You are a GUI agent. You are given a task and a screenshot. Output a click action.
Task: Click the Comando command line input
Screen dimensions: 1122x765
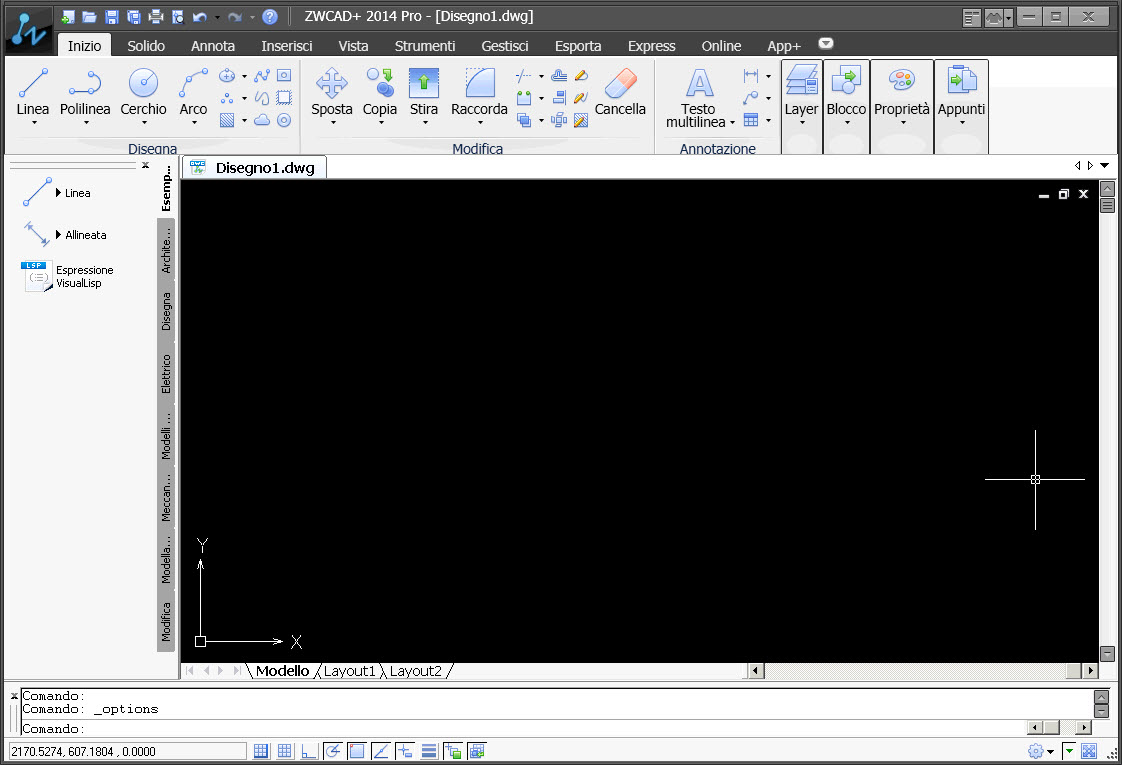522,729
